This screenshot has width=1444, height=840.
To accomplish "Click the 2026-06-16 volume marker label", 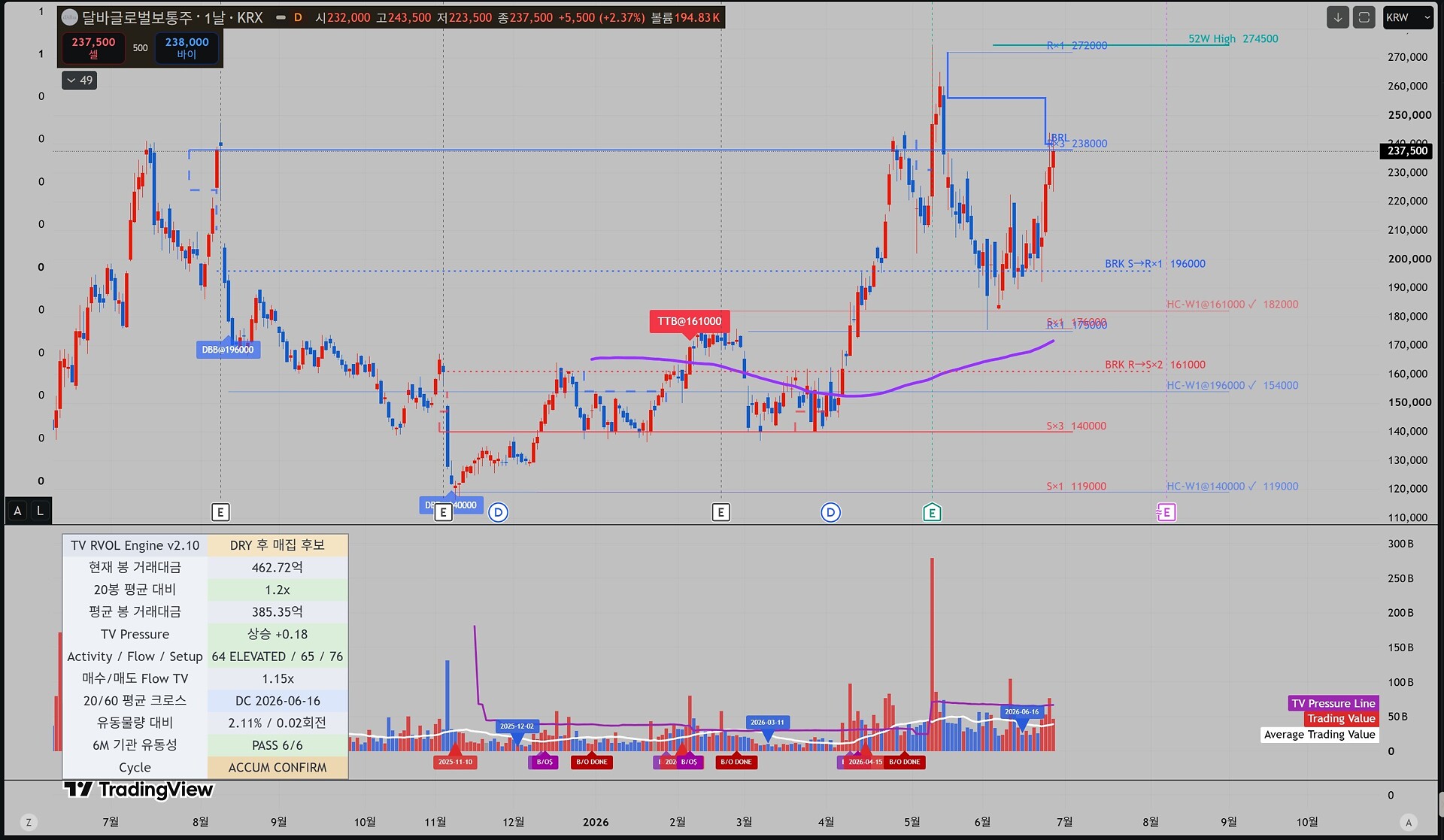I will tap(1021, 711).
